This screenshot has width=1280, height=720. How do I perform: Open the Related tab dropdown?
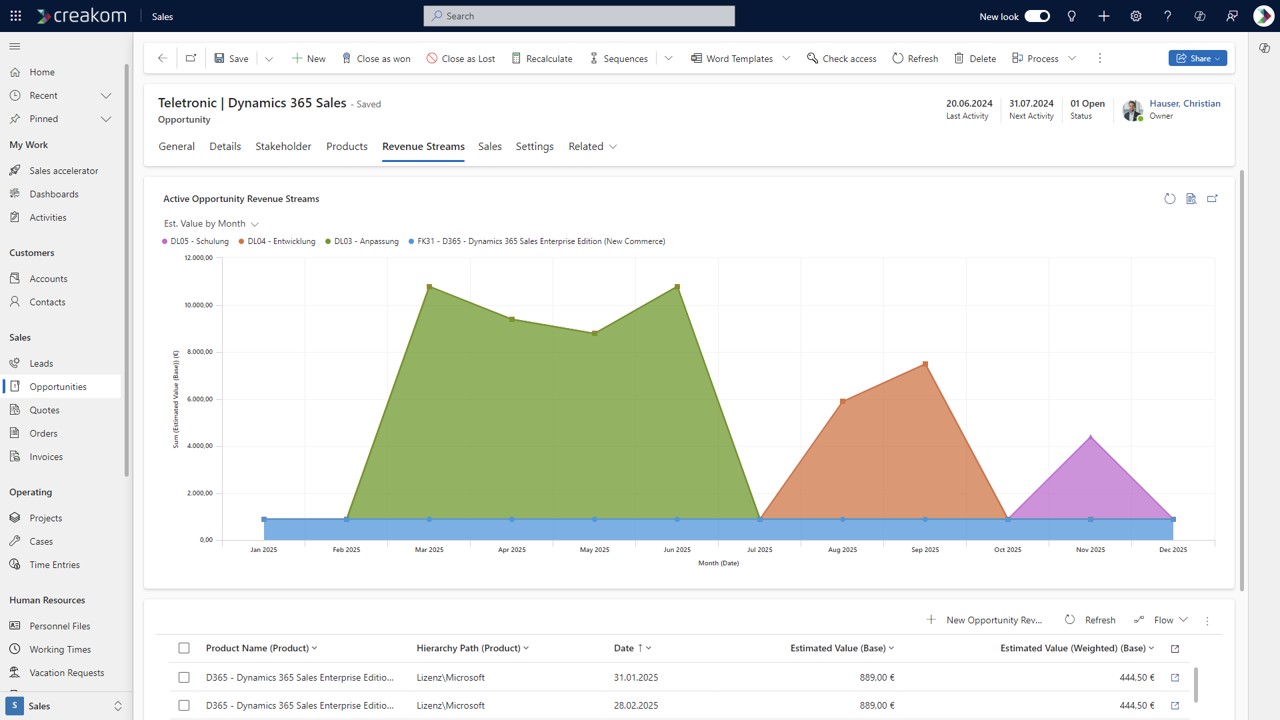tap(593, 146)
